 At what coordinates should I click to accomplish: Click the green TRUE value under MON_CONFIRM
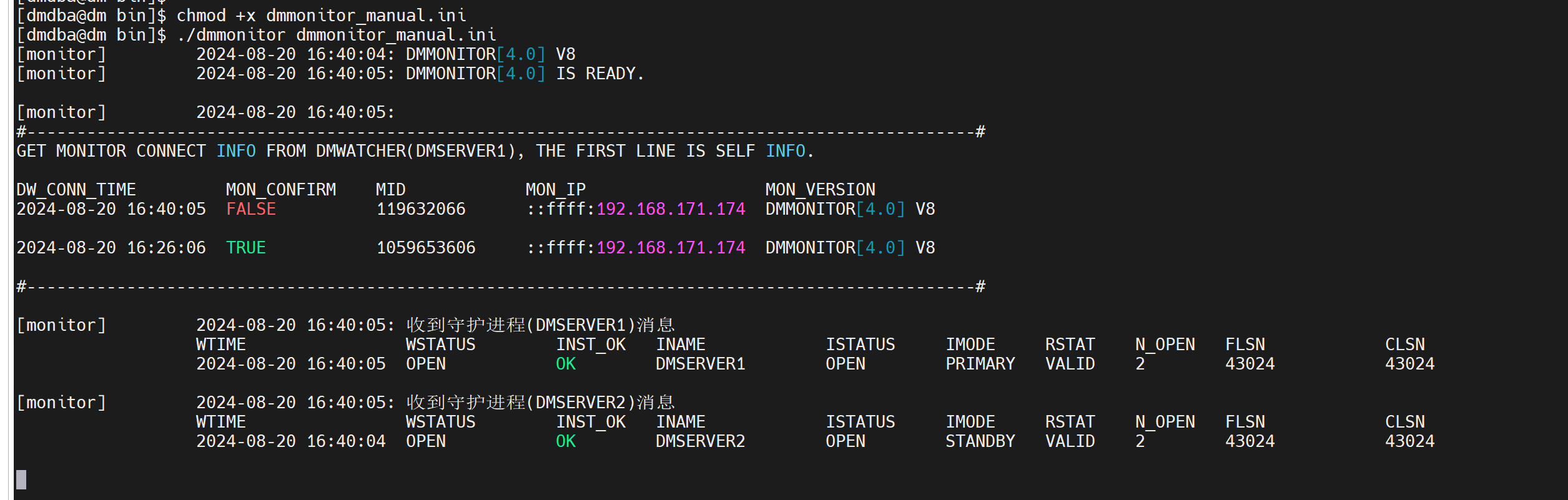point(246,248)
